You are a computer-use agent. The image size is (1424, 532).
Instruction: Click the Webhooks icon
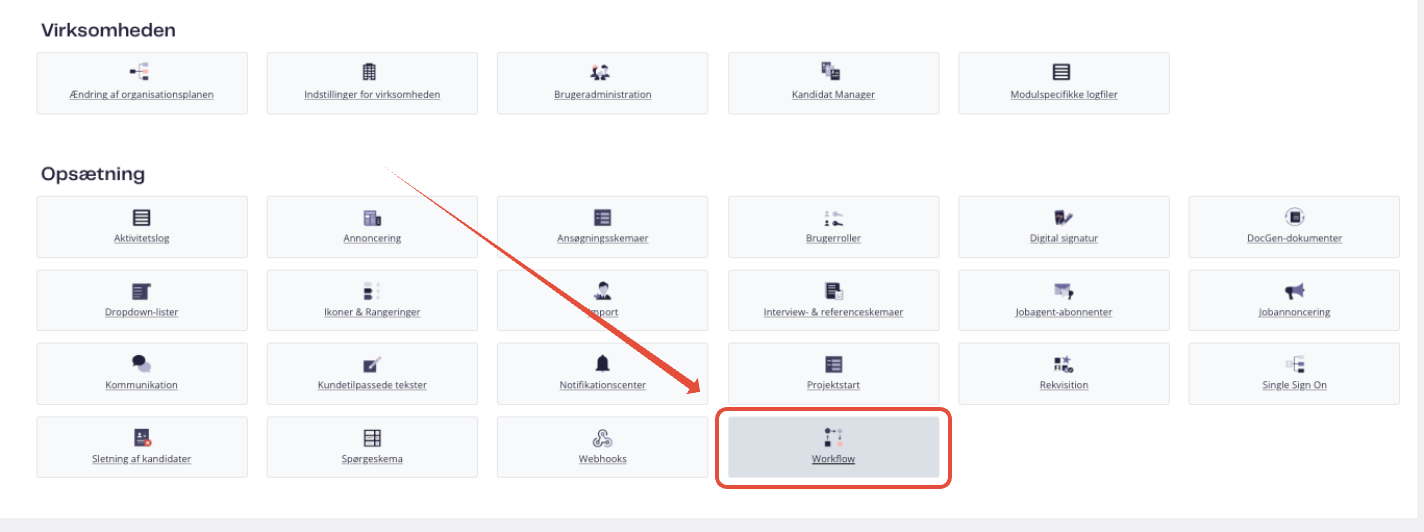pos(602,438)
